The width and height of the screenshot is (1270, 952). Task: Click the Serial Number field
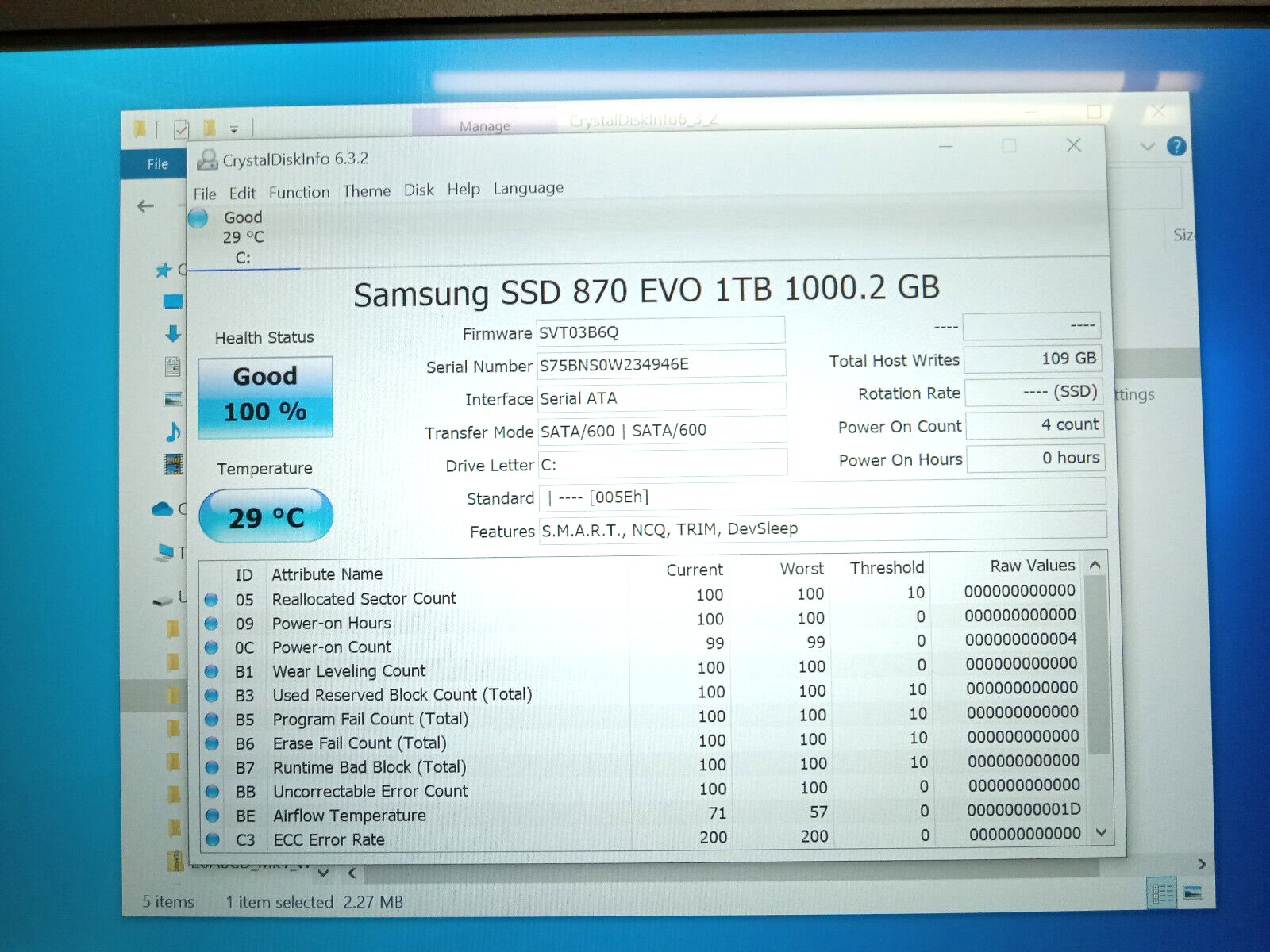(661, 364)
